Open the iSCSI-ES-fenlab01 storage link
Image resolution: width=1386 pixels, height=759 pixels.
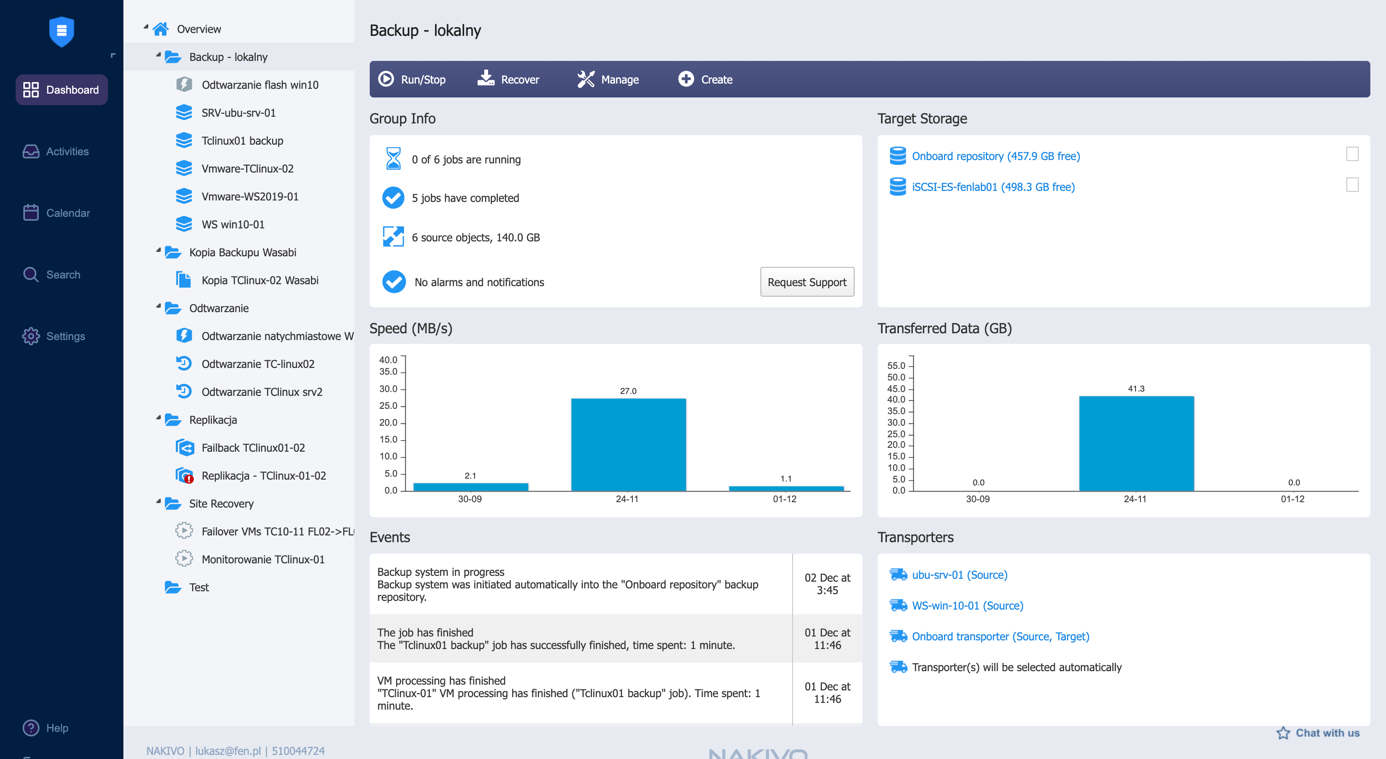(993, 187)
